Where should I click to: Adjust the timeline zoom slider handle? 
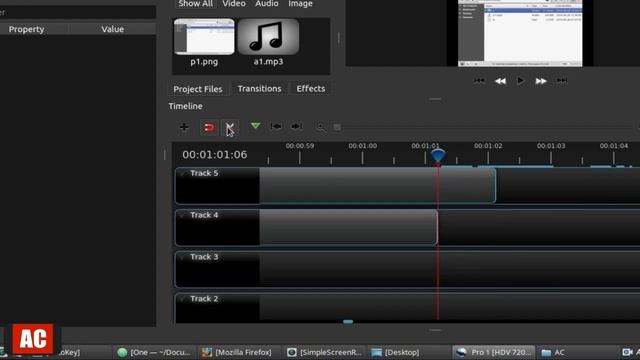(337, 127)
